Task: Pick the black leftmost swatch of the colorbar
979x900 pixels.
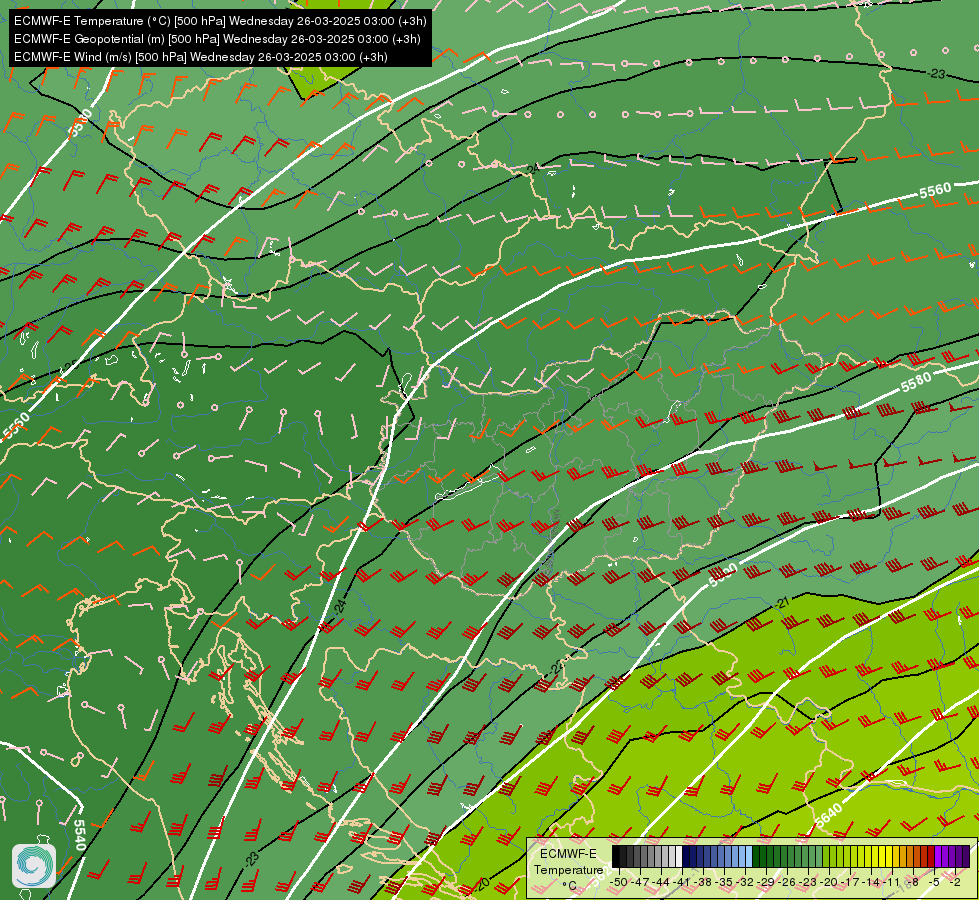Action: (616, 856)
